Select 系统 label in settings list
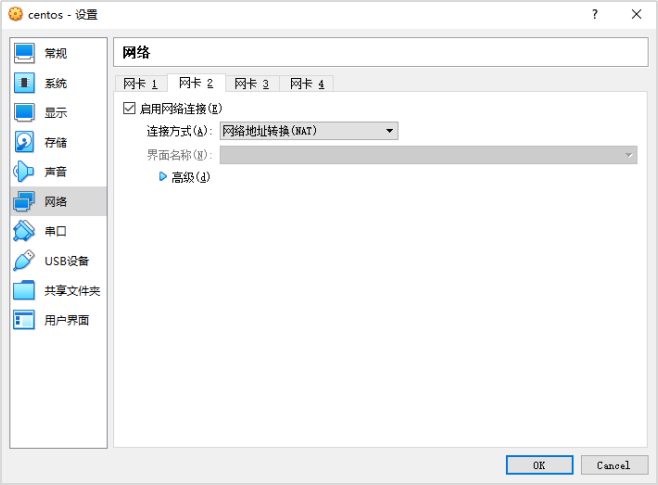Image resolution: width=658 pixels, height=485 pixels. [x=56, y=83]
